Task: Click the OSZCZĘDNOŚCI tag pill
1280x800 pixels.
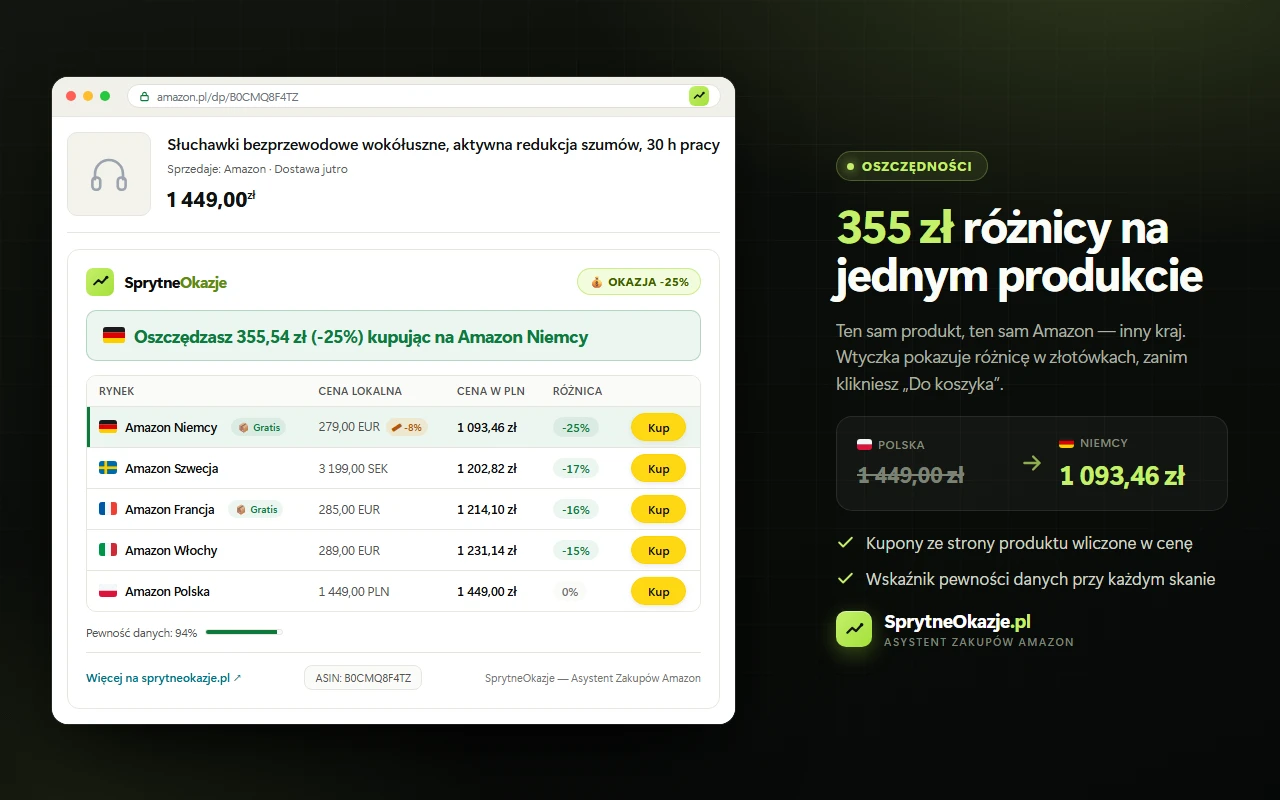Action: [912, 166]
